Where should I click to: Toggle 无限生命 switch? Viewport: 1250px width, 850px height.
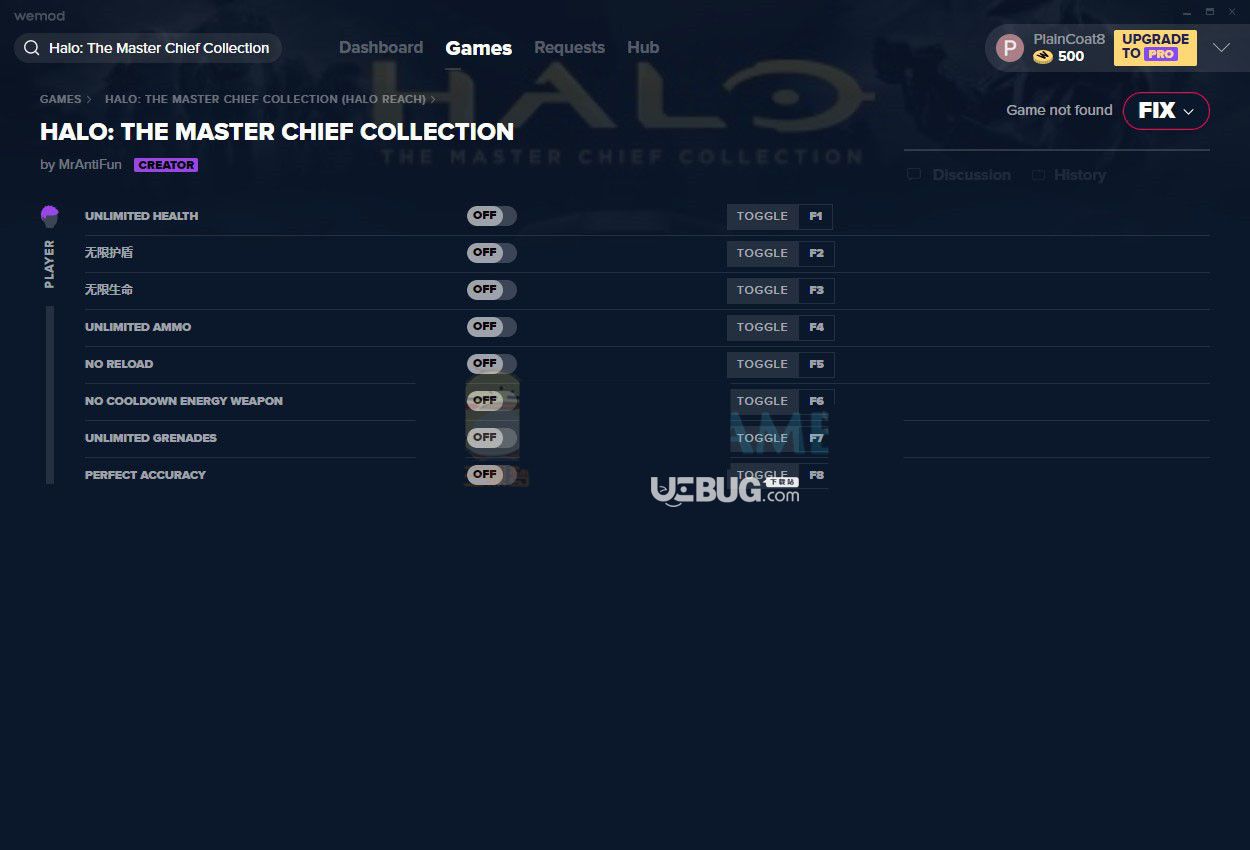[492, 290]
